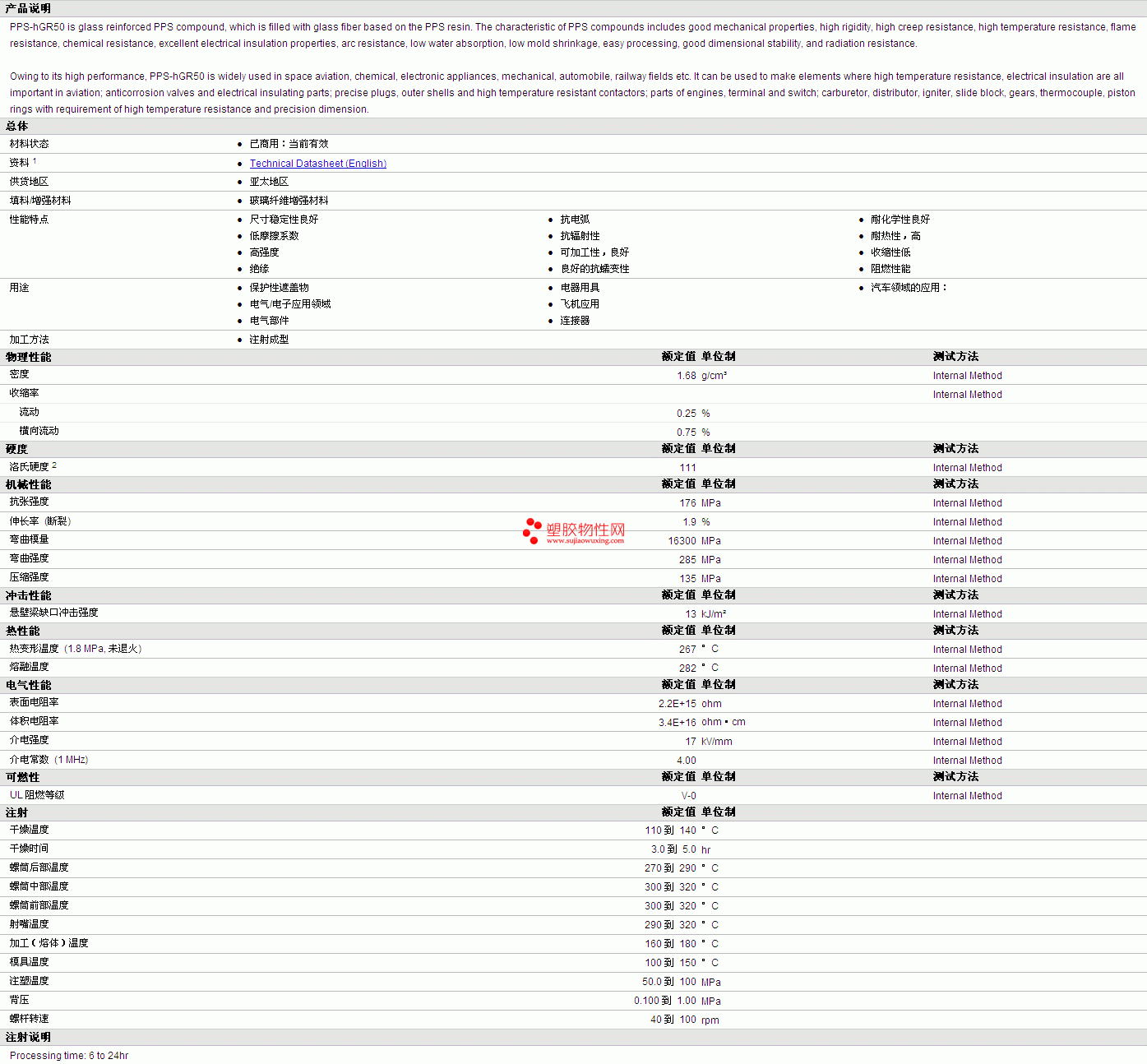Click the 抗电弧 feature item

(575, 220)
